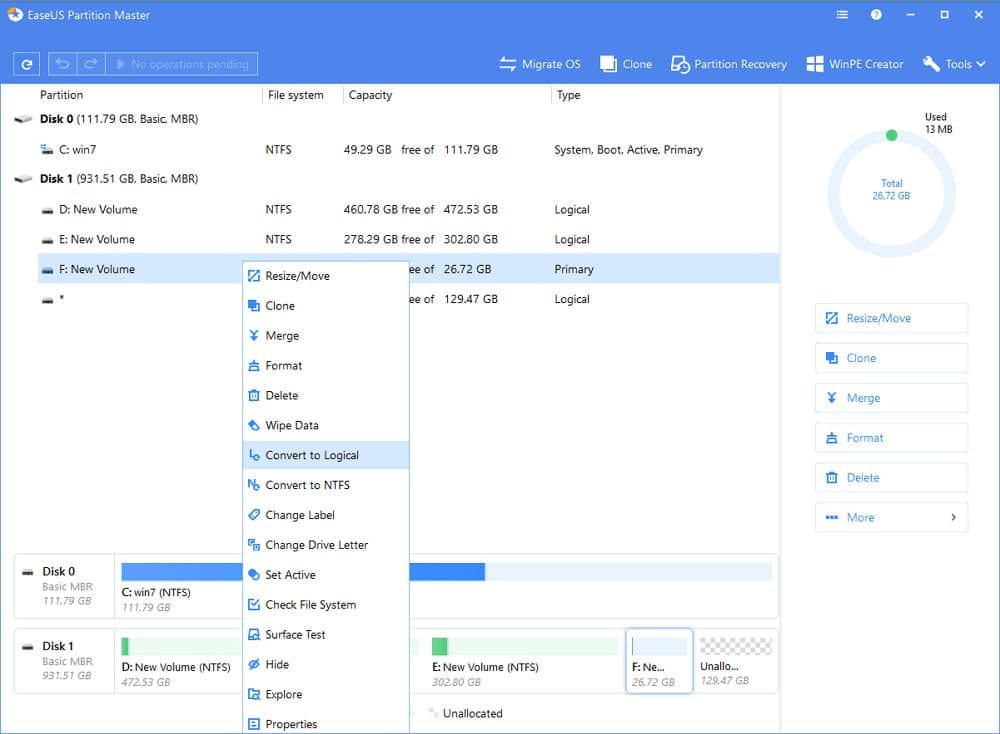Choose Convert to Logical from context menu
This screenshot has width=1000, height=734.
click(x=312, y=455)
